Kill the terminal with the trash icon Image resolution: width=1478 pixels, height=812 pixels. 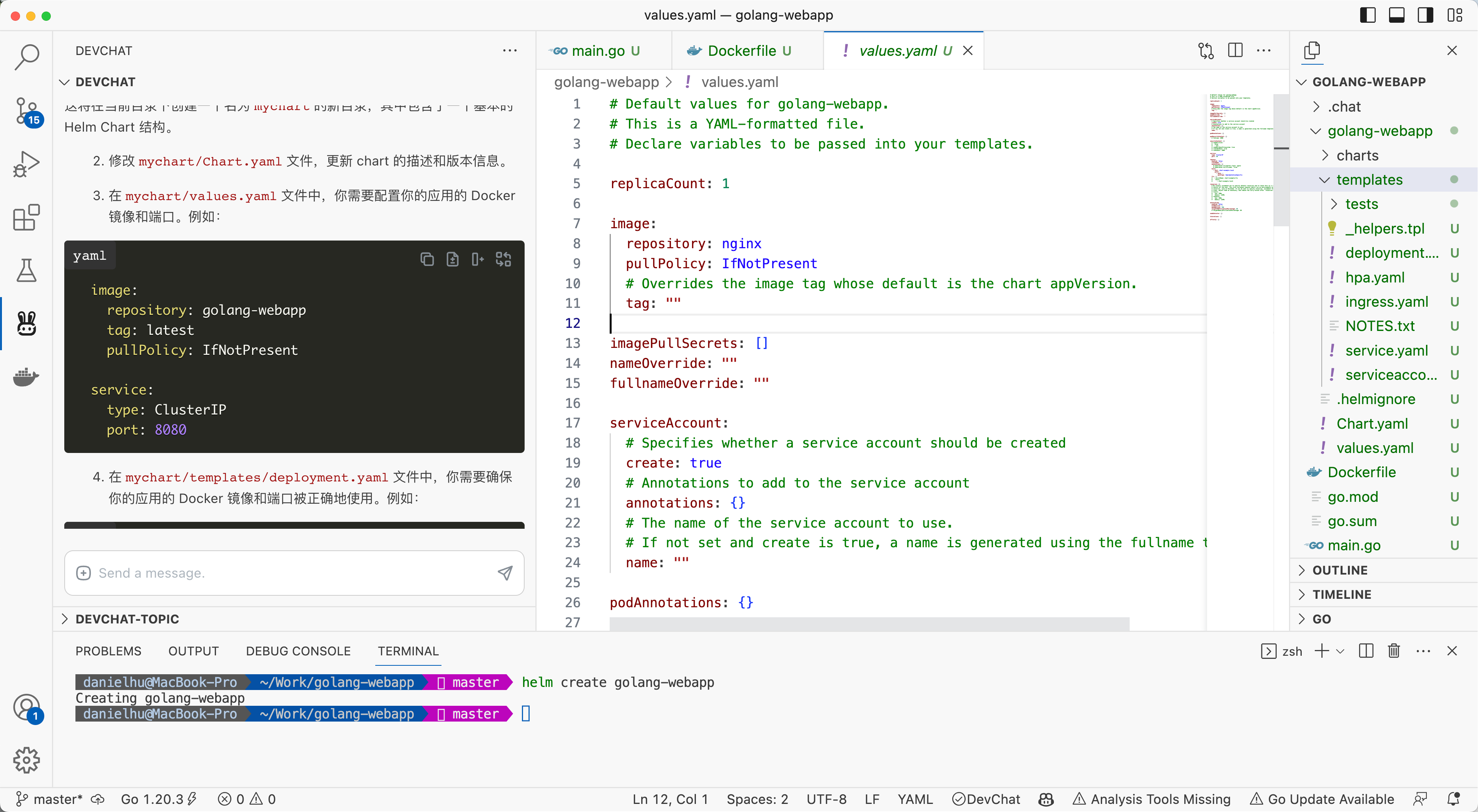pos(1394,651)
